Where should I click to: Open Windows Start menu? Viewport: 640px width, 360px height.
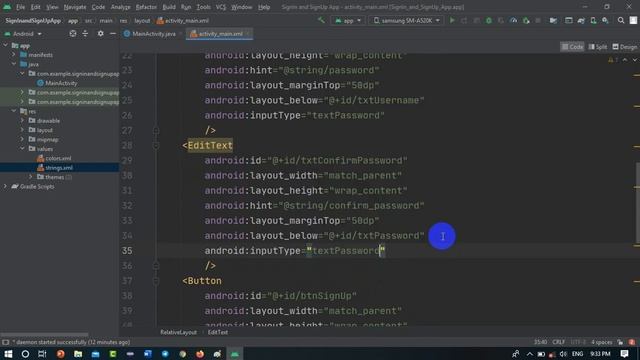tap(8, 354)
